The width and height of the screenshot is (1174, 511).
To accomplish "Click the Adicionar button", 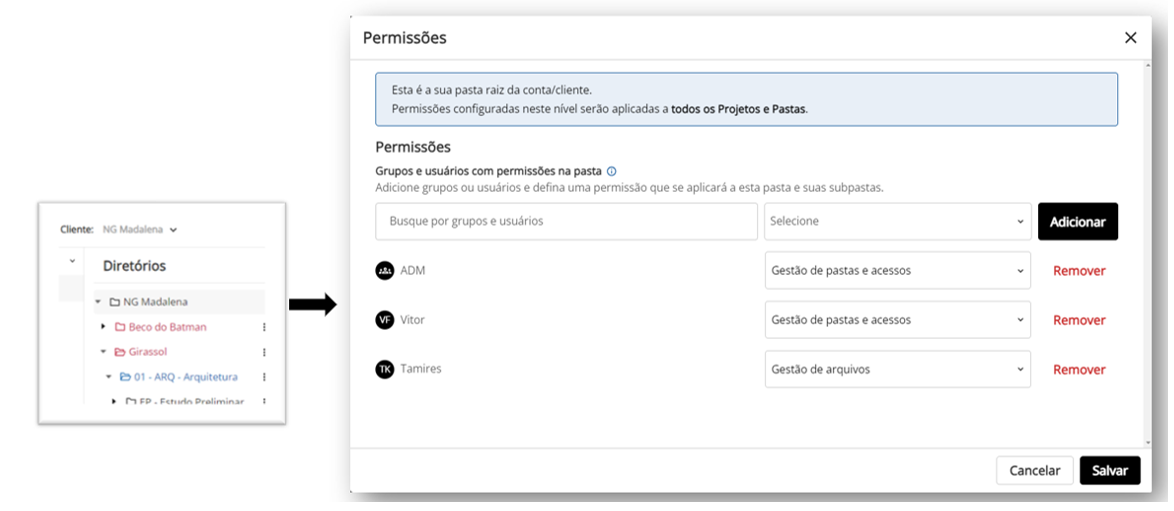I will pos(1077,222).
